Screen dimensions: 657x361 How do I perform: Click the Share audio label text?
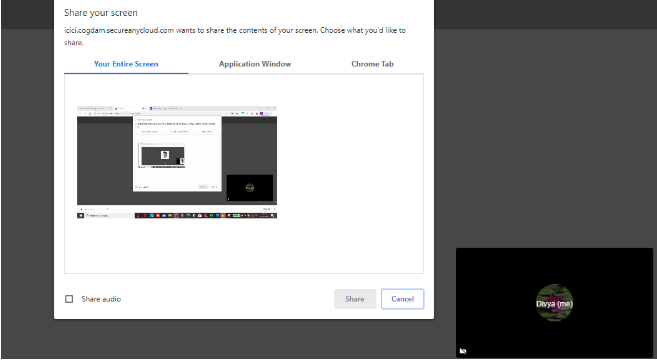[101, 299]
